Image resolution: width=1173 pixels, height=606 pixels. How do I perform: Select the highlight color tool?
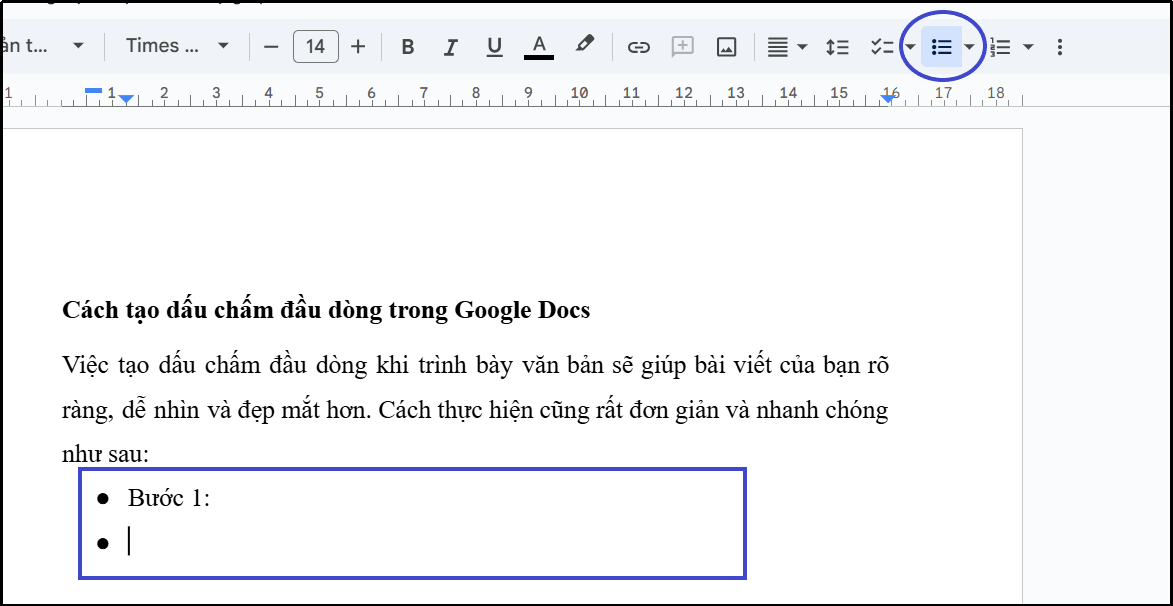(584, 45)
